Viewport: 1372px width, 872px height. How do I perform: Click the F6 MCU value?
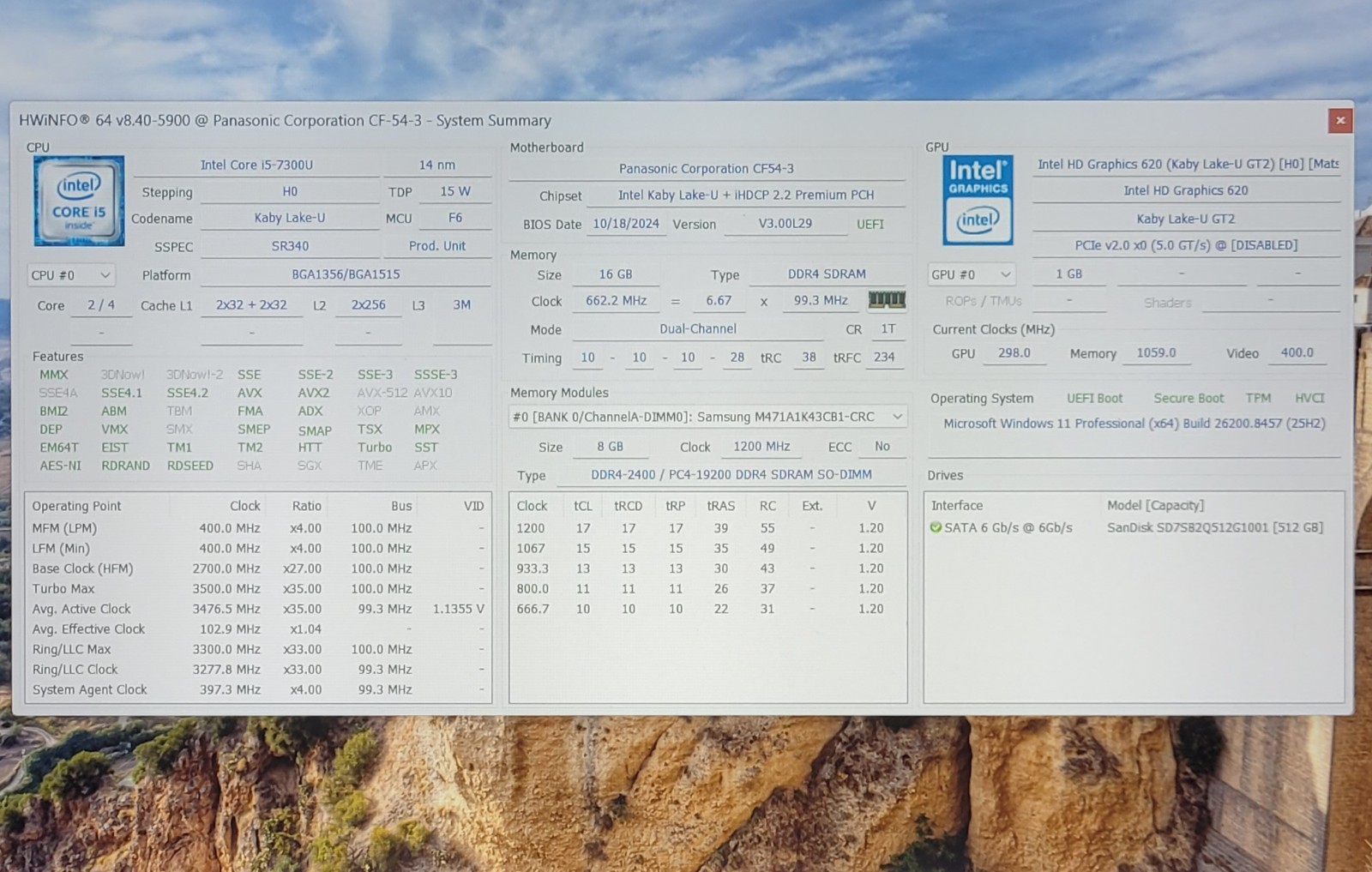pyautogui.click(x=455, y=219)
